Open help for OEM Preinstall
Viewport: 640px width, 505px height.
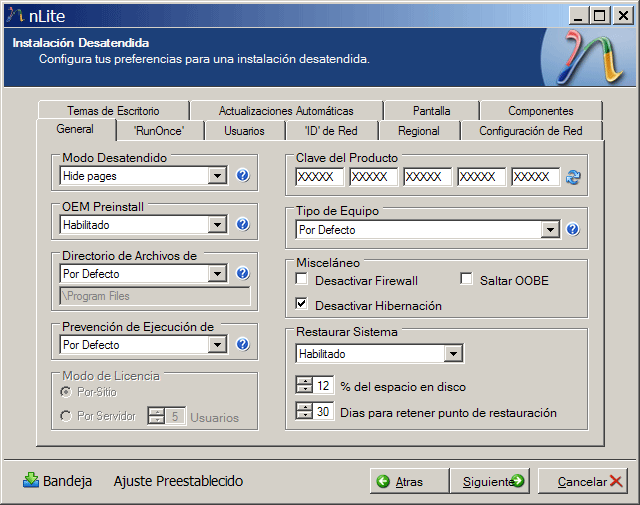(x=243, y=224)
